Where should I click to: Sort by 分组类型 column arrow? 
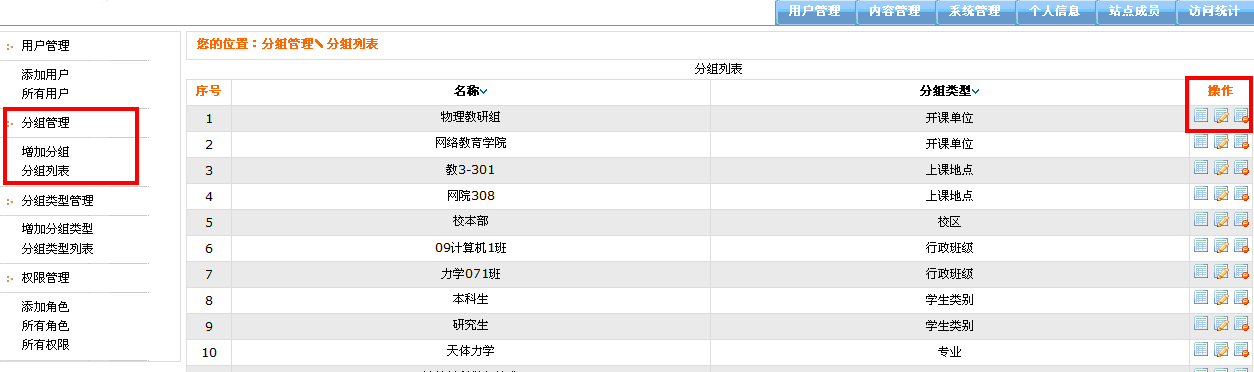pyautogui.click(x=976, y=92)
